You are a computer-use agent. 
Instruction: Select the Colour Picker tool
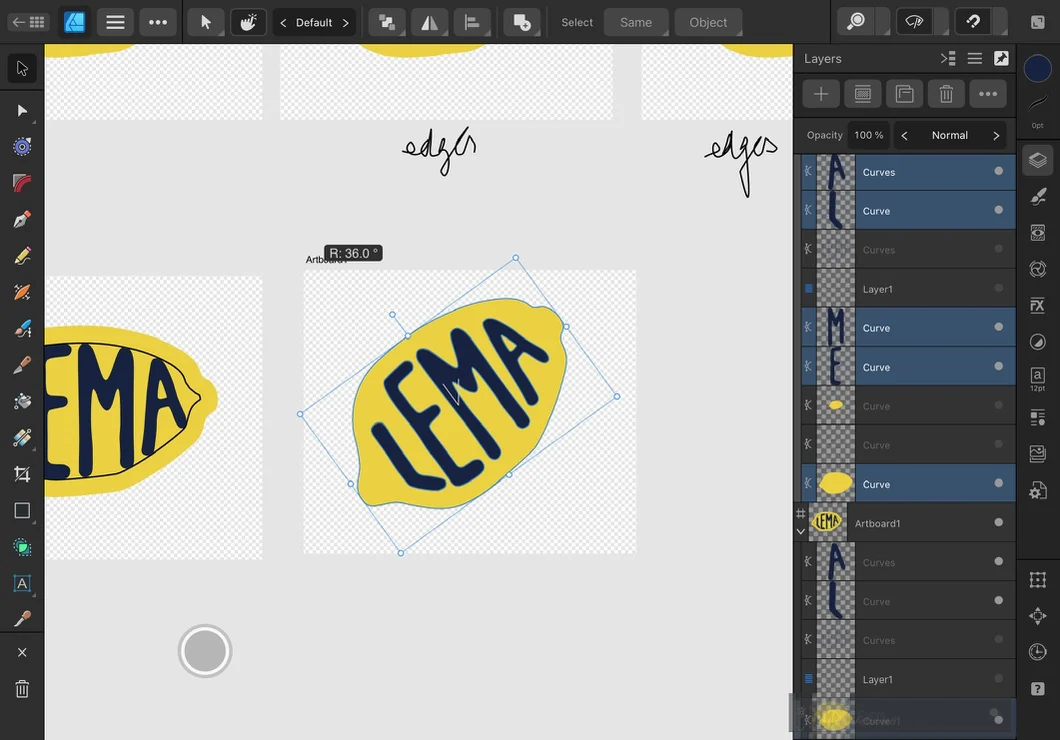(22, 618)
